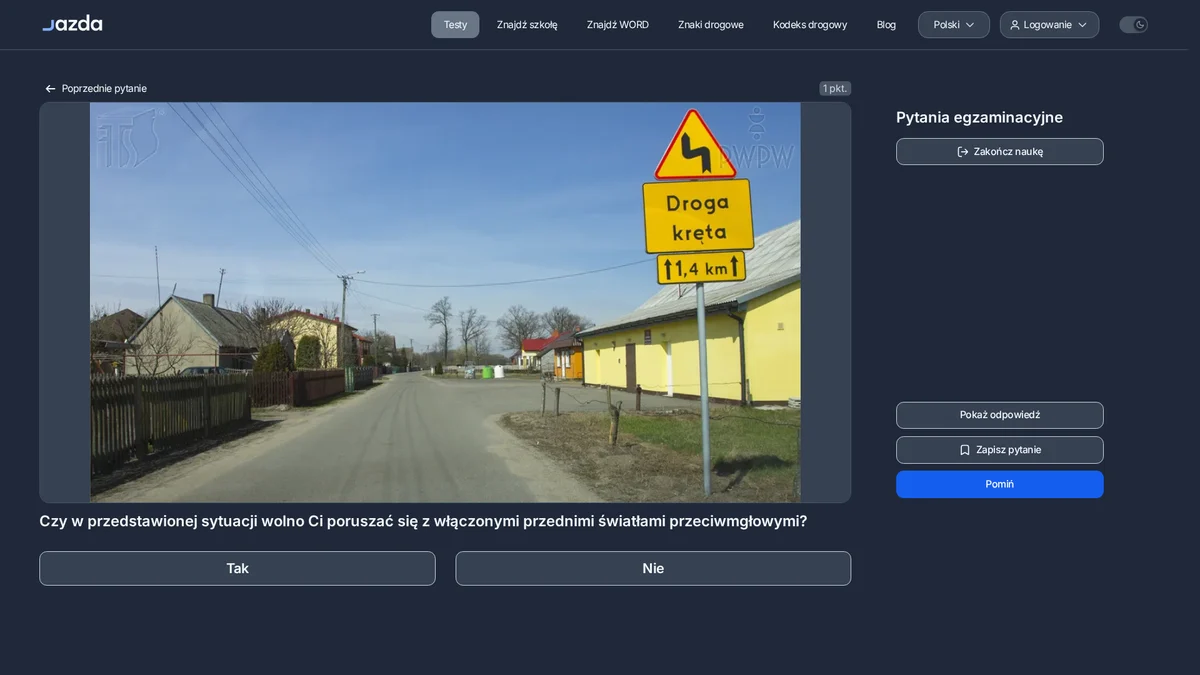Answer Nie to the question
The image size is (1200, 675).
[x=653, y=568]
